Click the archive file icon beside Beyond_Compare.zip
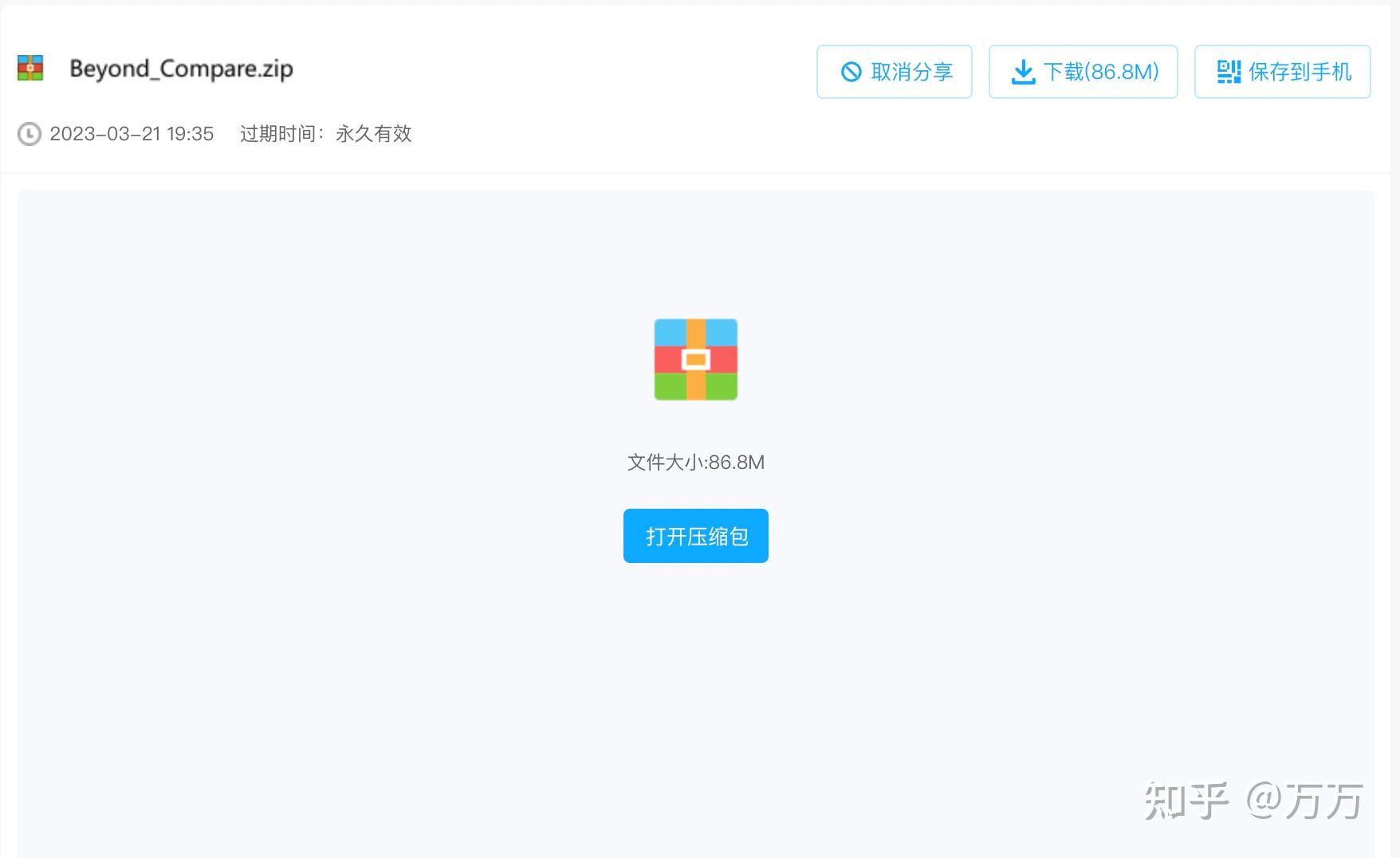The image size is (1400, 858). pos(30,69)
